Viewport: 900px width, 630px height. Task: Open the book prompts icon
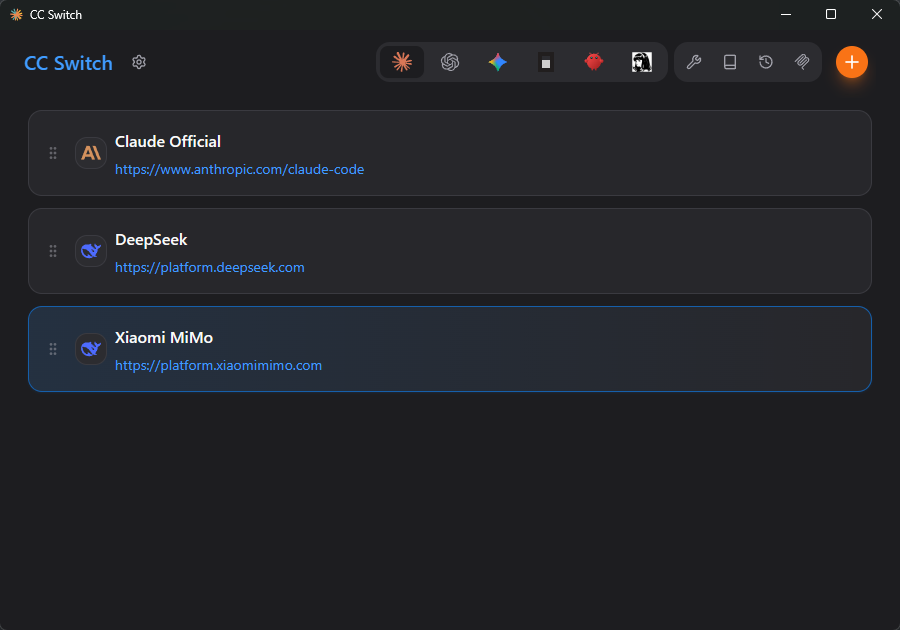click(730, 62)
